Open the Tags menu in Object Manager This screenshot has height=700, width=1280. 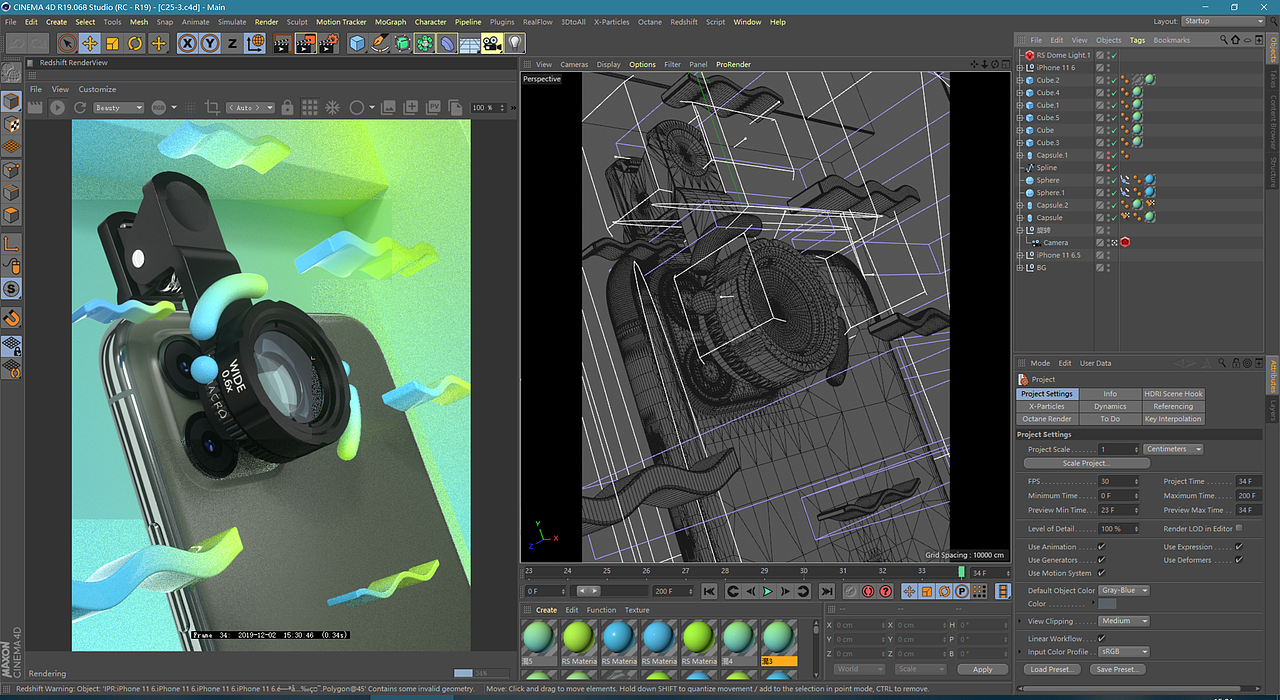coord(1137,40)
